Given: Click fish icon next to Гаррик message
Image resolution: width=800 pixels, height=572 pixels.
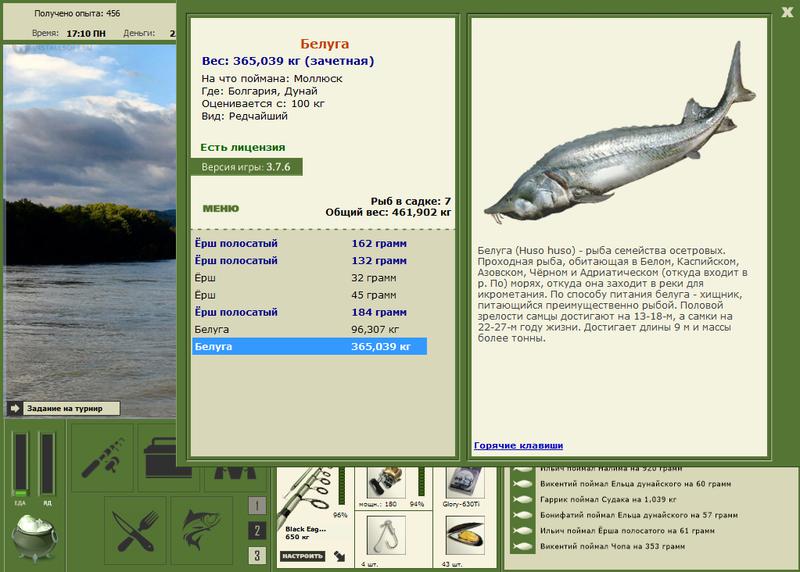Looking at the screenshot, I should [x=522, y=500].
